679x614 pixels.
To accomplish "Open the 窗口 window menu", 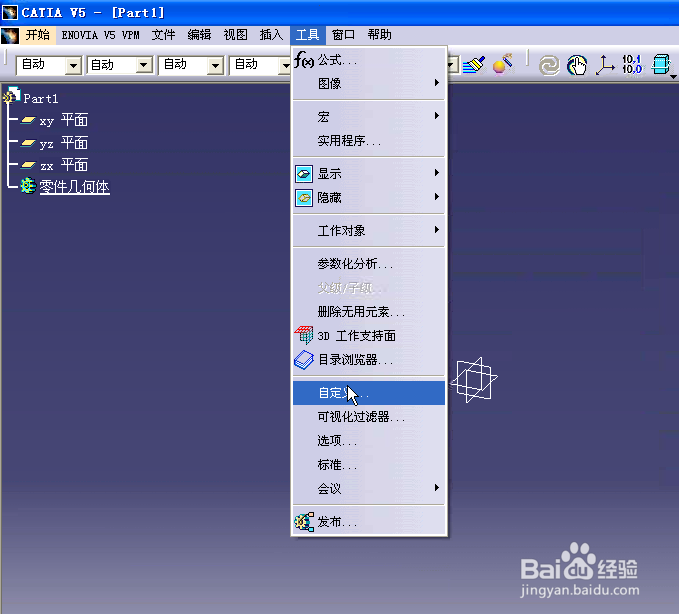I will (343, 35).
